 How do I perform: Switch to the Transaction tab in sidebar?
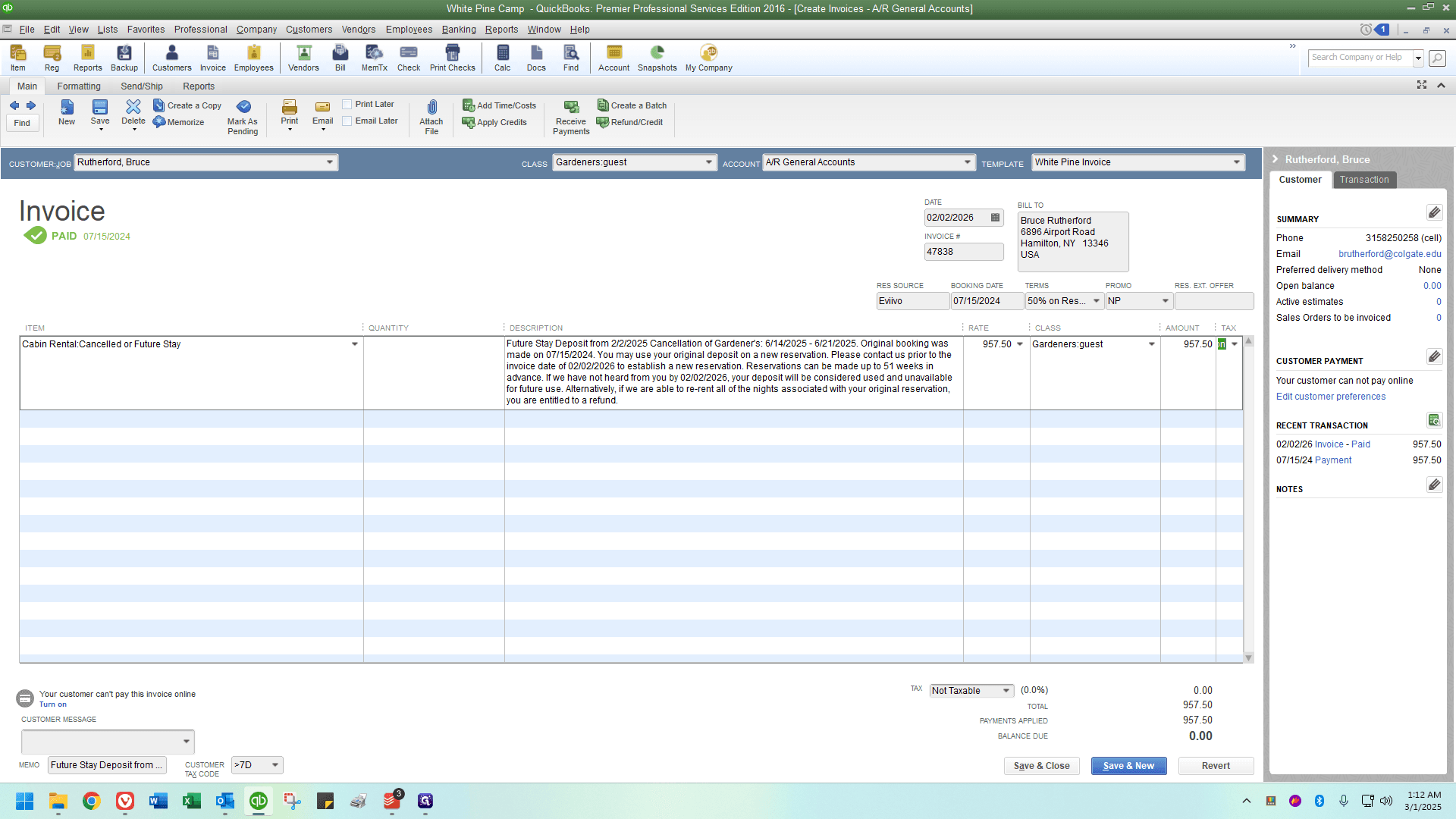[1364, 180]
